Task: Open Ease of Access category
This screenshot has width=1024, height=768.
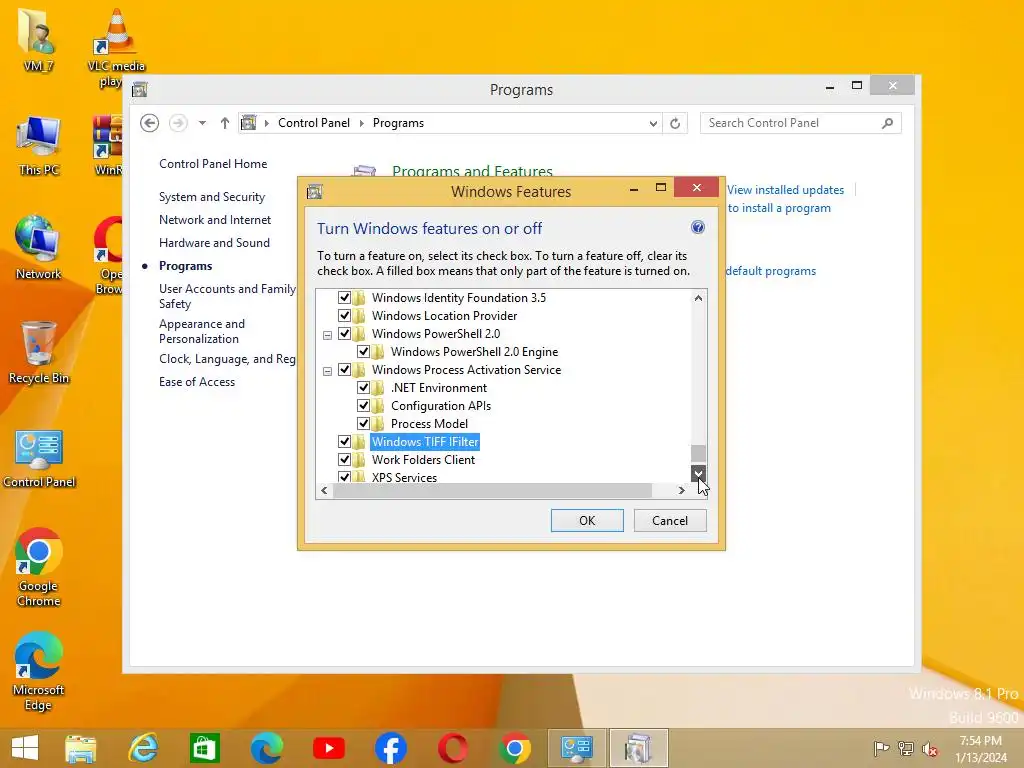Action: point(197,382)
